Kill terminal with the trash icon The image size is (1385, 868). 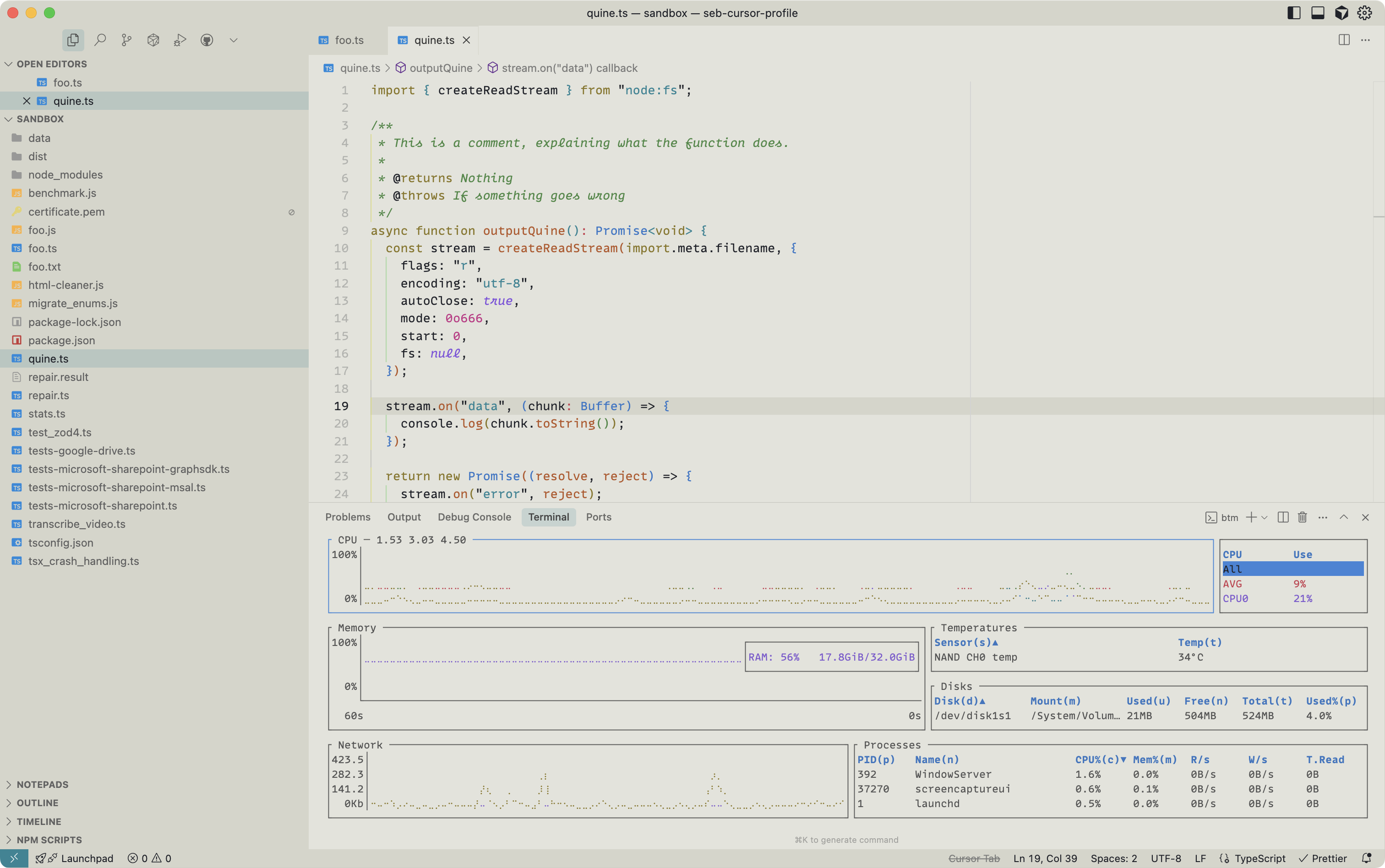(1302, 517)
